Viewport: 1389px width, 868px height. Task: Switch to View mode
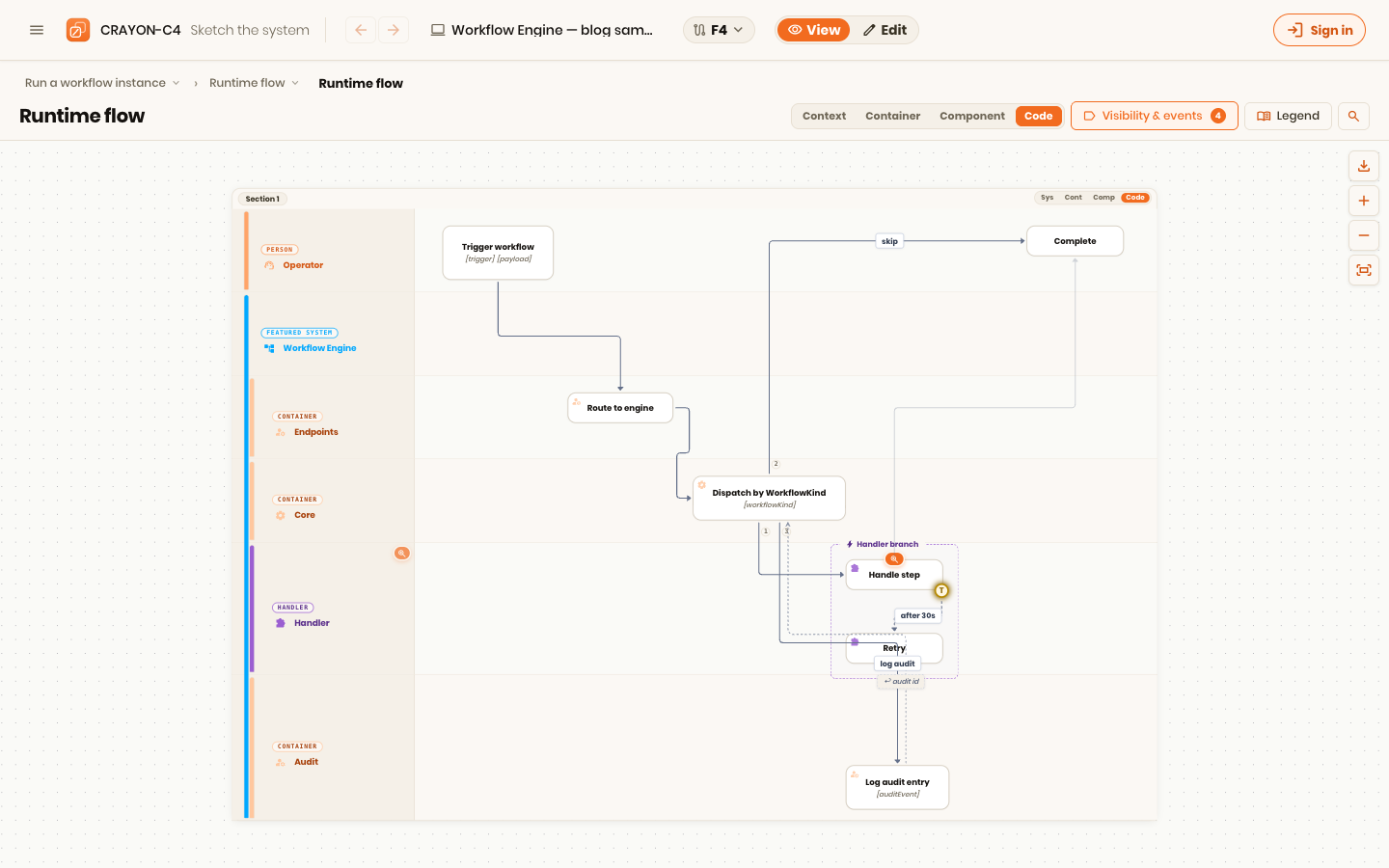[814, 30]
